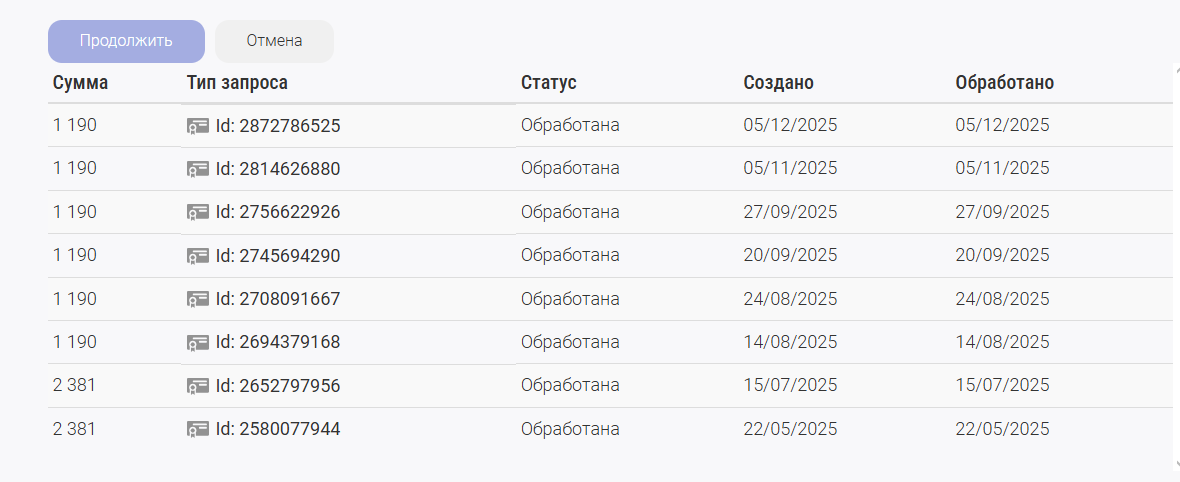Screen dimensions: 1180x482
Task: Open request Id: 2872786525
Action: pos(278,127)
